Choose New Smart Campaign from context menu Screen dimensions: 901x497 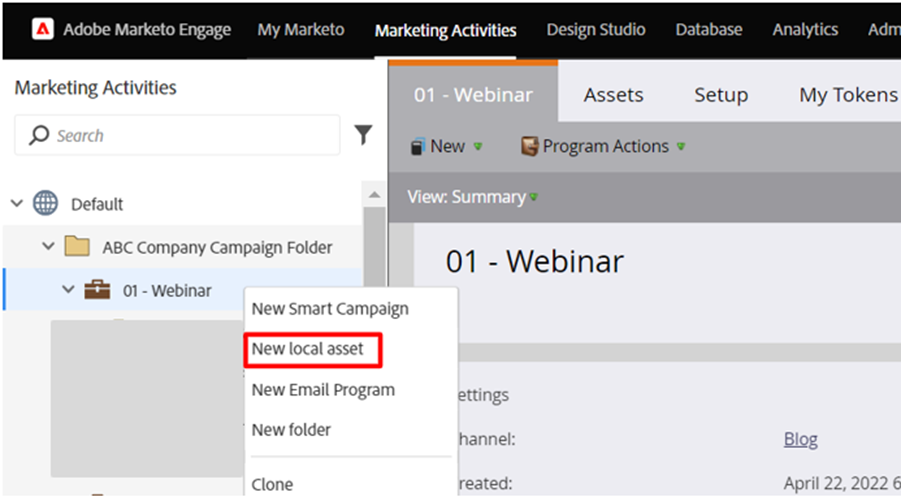pos(330,309)
